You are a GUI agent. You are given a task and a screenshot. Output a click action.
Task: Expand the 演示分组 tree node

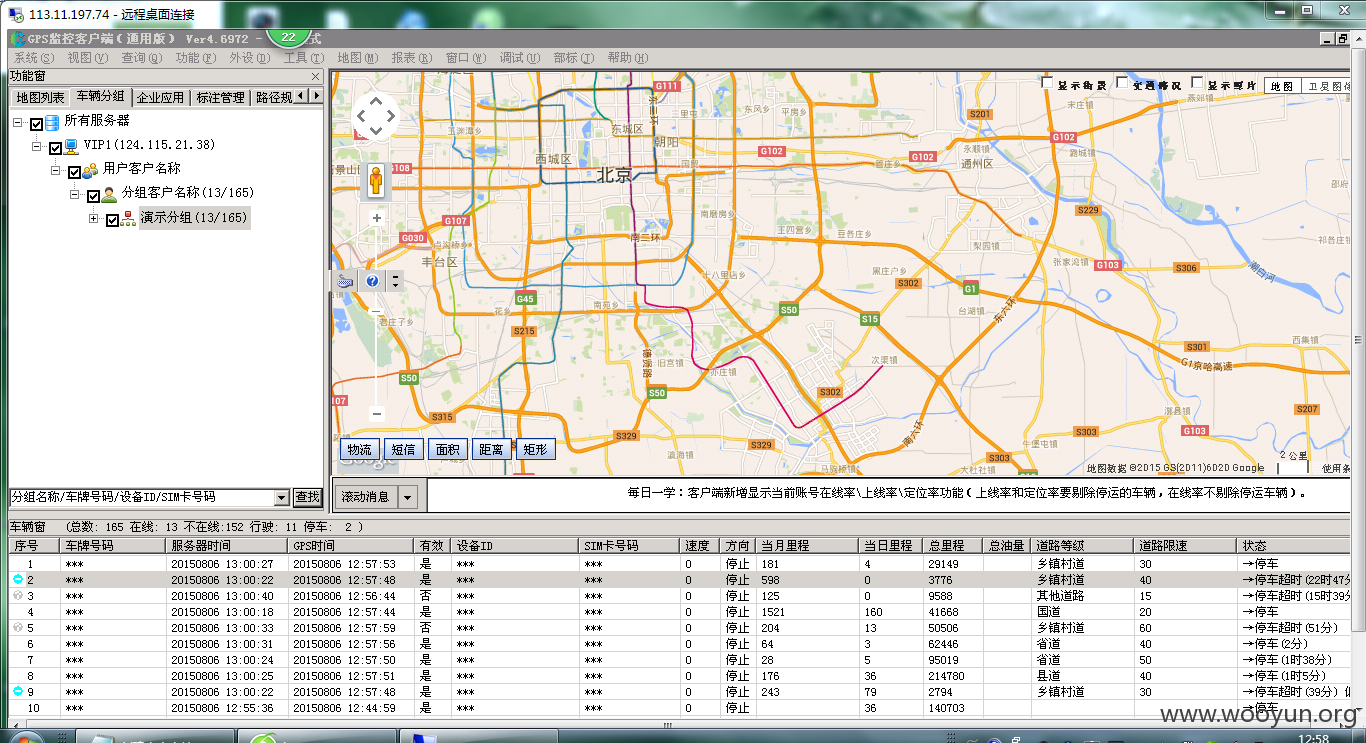pos(94,218)
